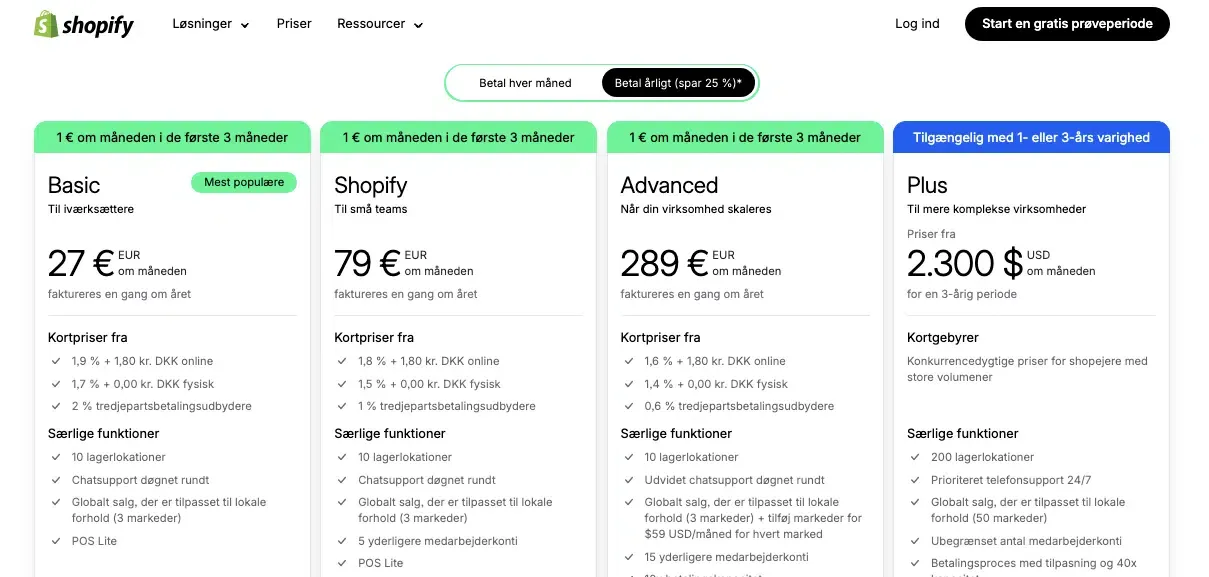Open the Priser page
The image size is (1209, 577).
(x=294, y=24)
